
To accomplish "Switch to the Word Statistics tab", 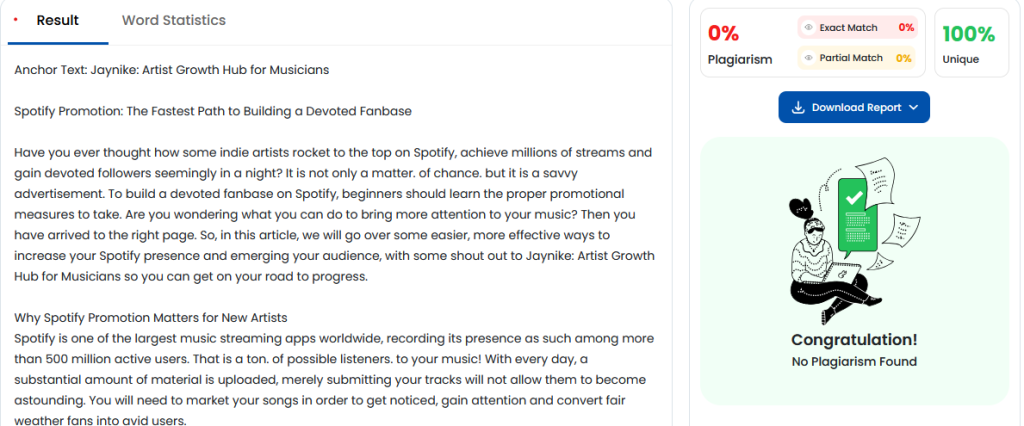I will pos(173,20).
